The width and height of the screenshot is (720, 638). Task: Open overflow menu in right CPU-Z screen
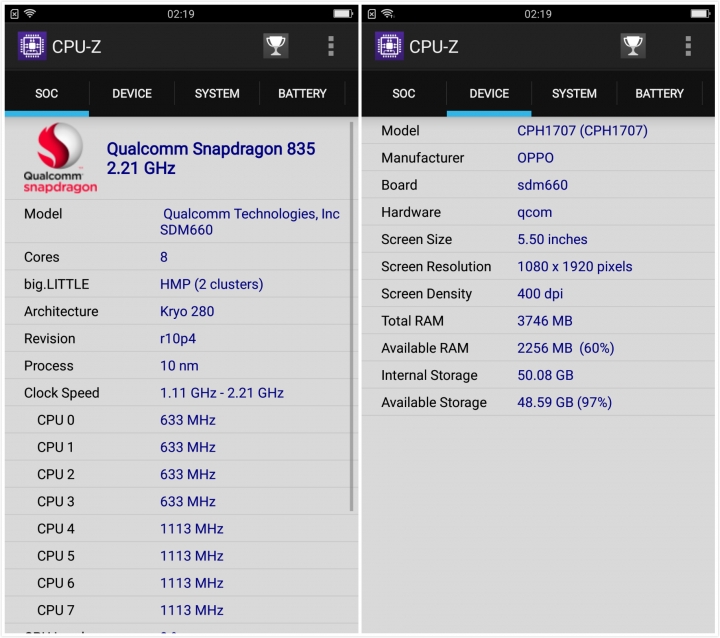[x=688, y=46]
